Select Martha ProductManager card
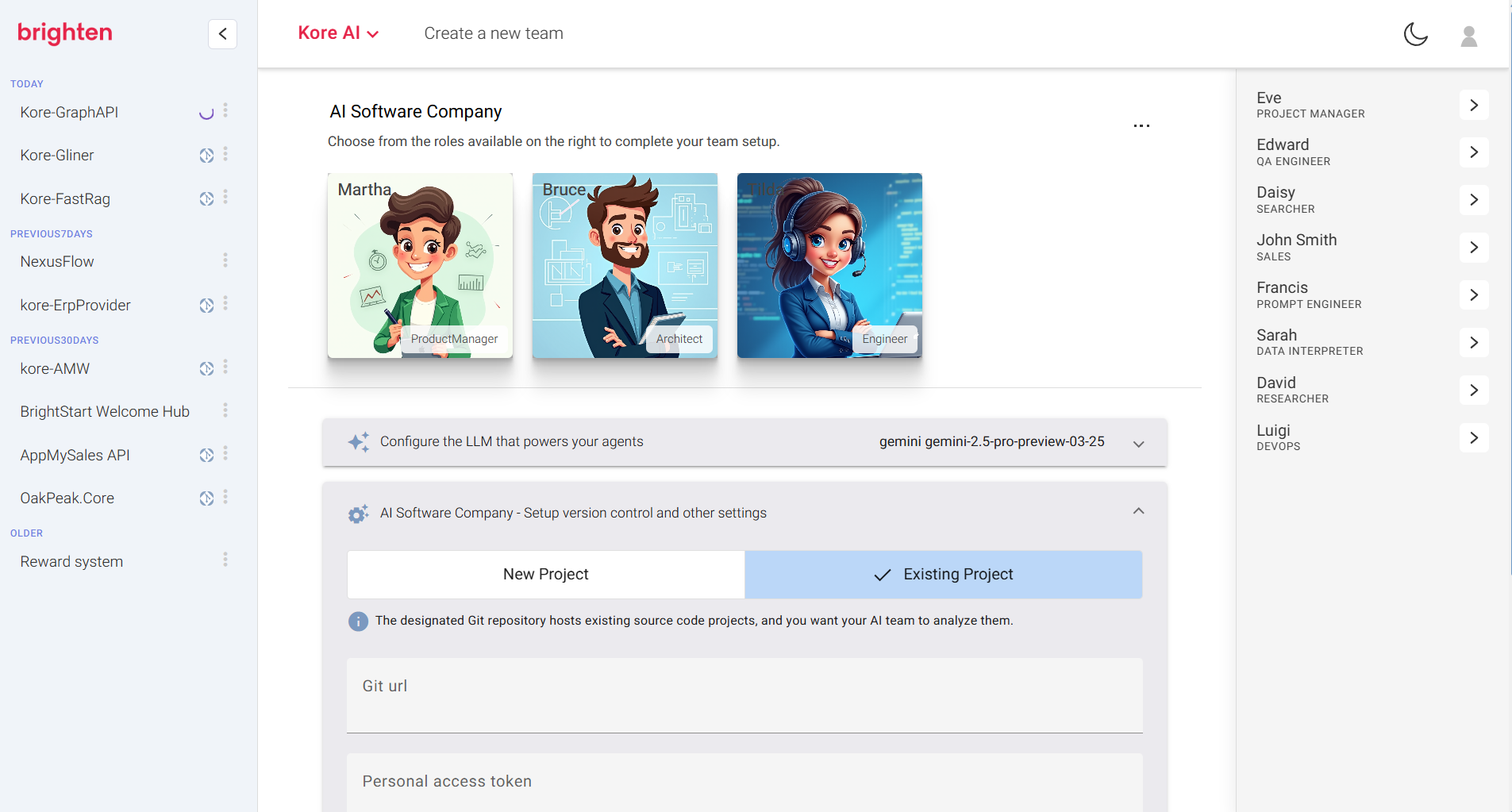Image resolution: width=1512 pixels, height=812 pixels. [x=420, y=265]
